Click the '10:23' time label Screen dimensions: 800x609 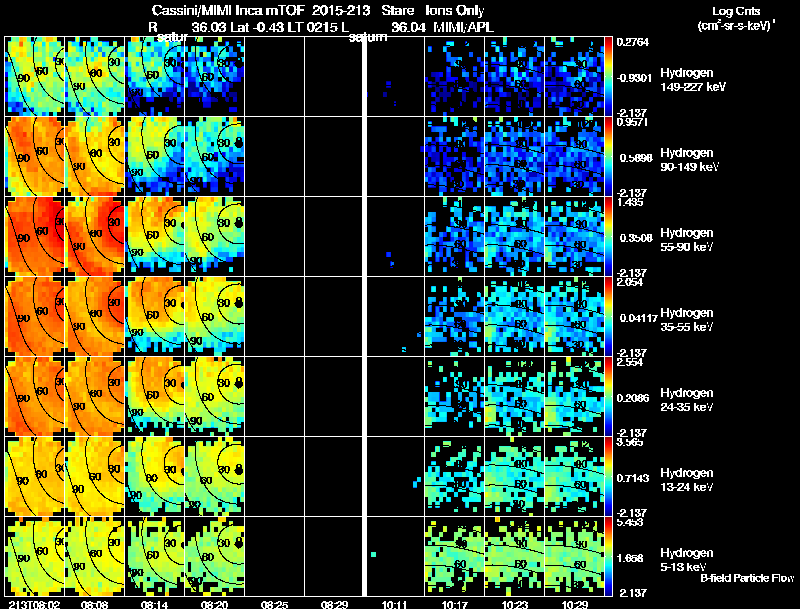tap(514, 604)
